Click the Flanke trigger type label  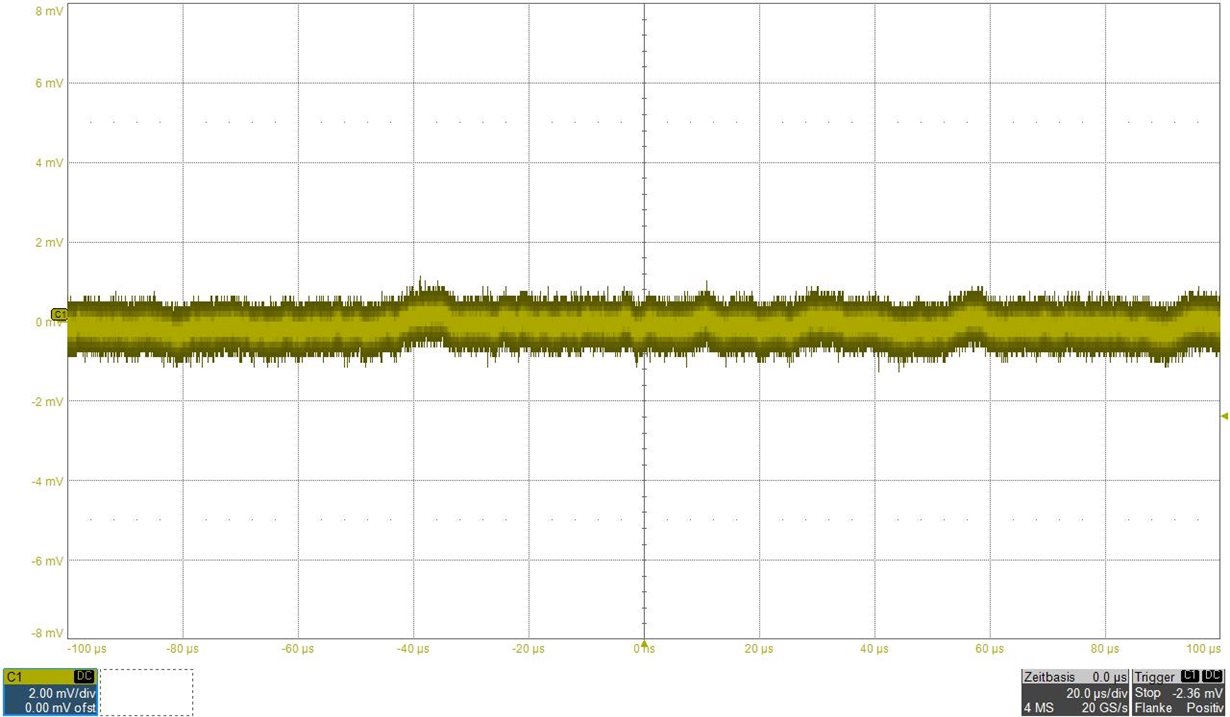(1153, 707)
